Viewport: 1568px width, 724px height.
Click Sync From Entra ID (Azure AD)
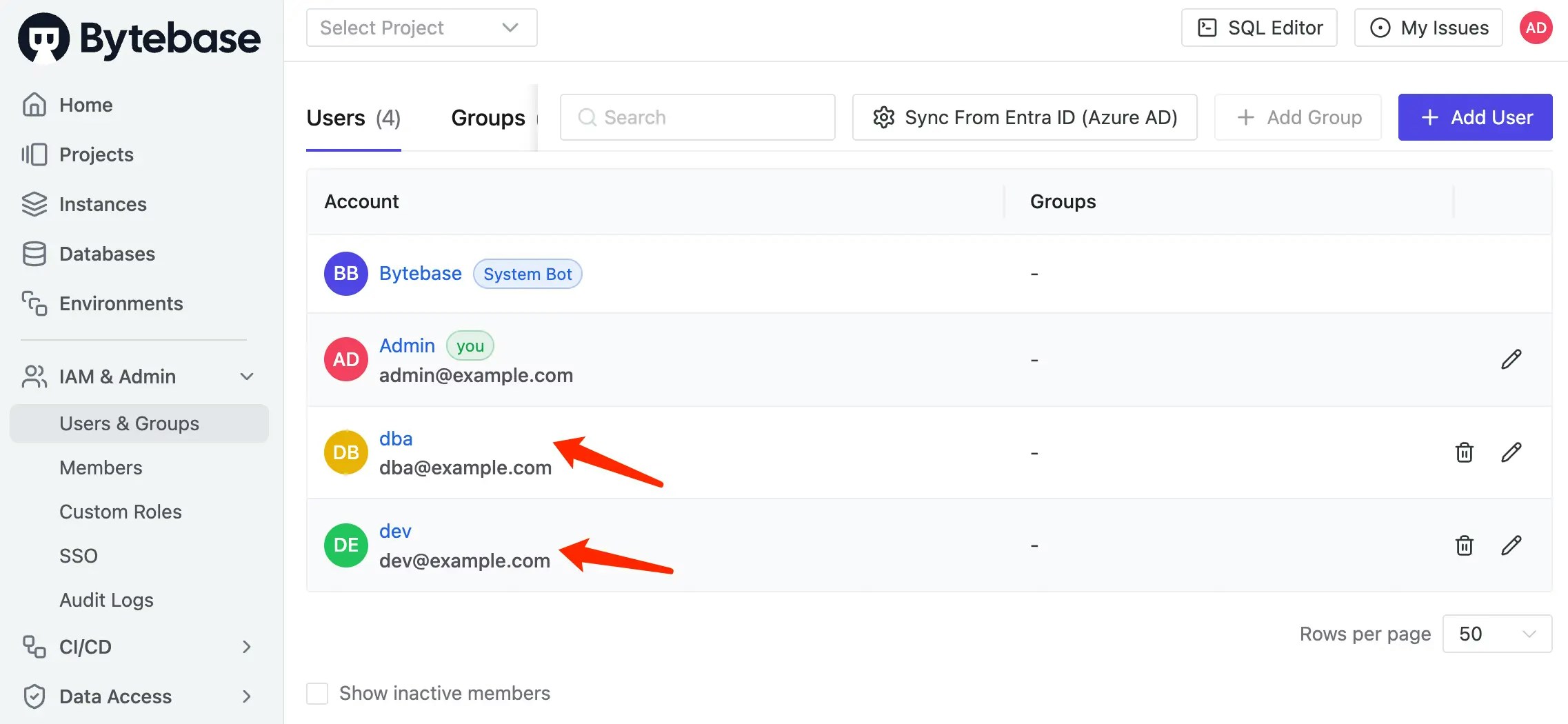1025,117
